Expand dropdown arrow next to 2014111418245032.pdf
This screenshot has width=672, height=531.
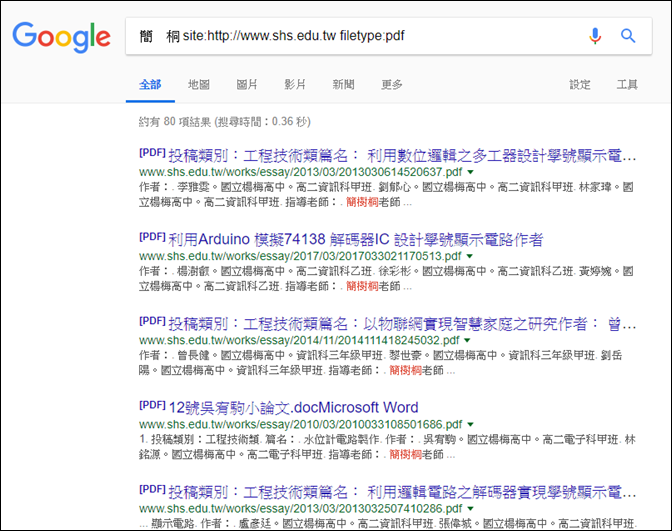click(467, 340)
